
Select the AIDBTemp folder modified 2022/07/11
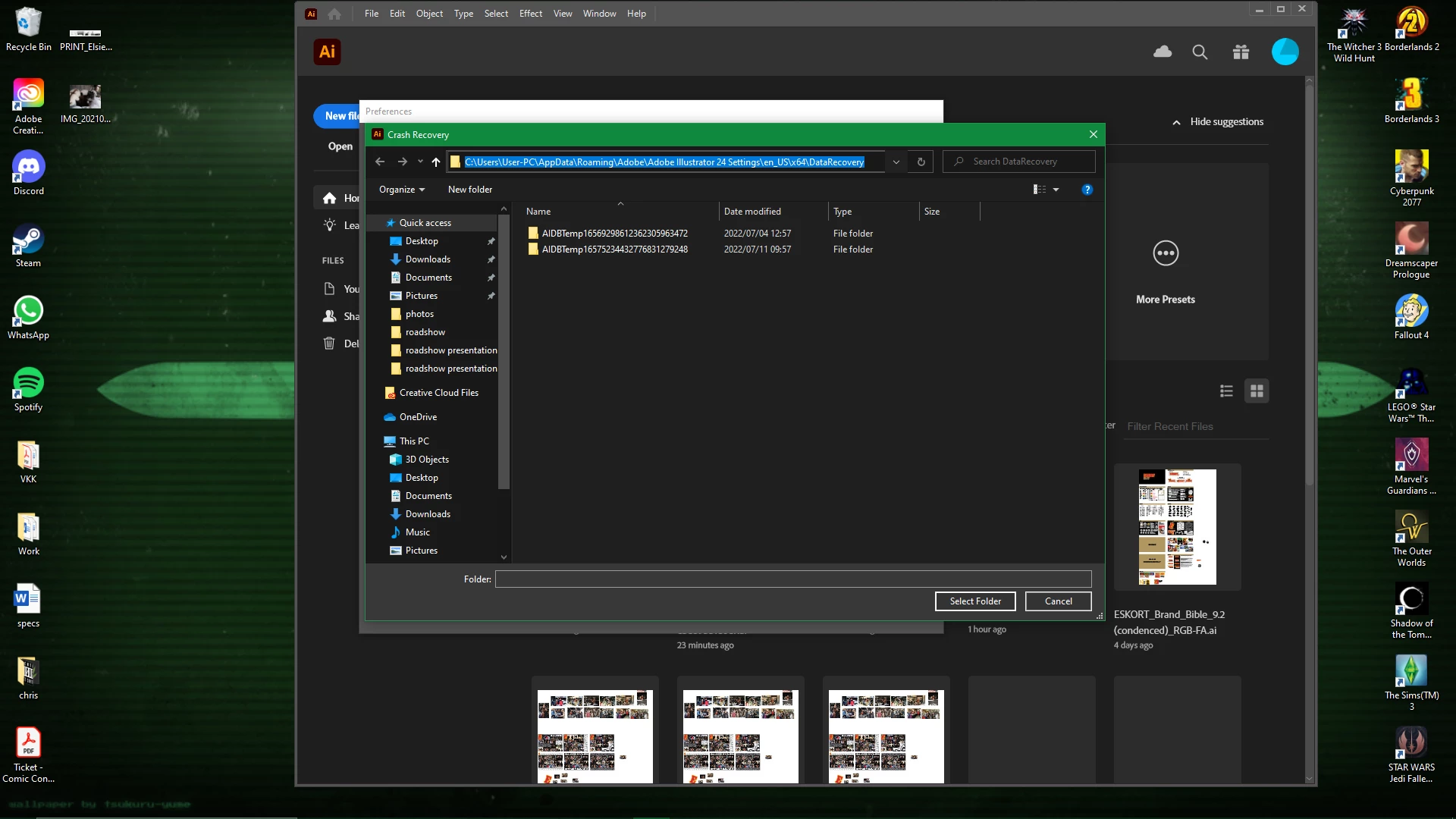coord(614,249)
